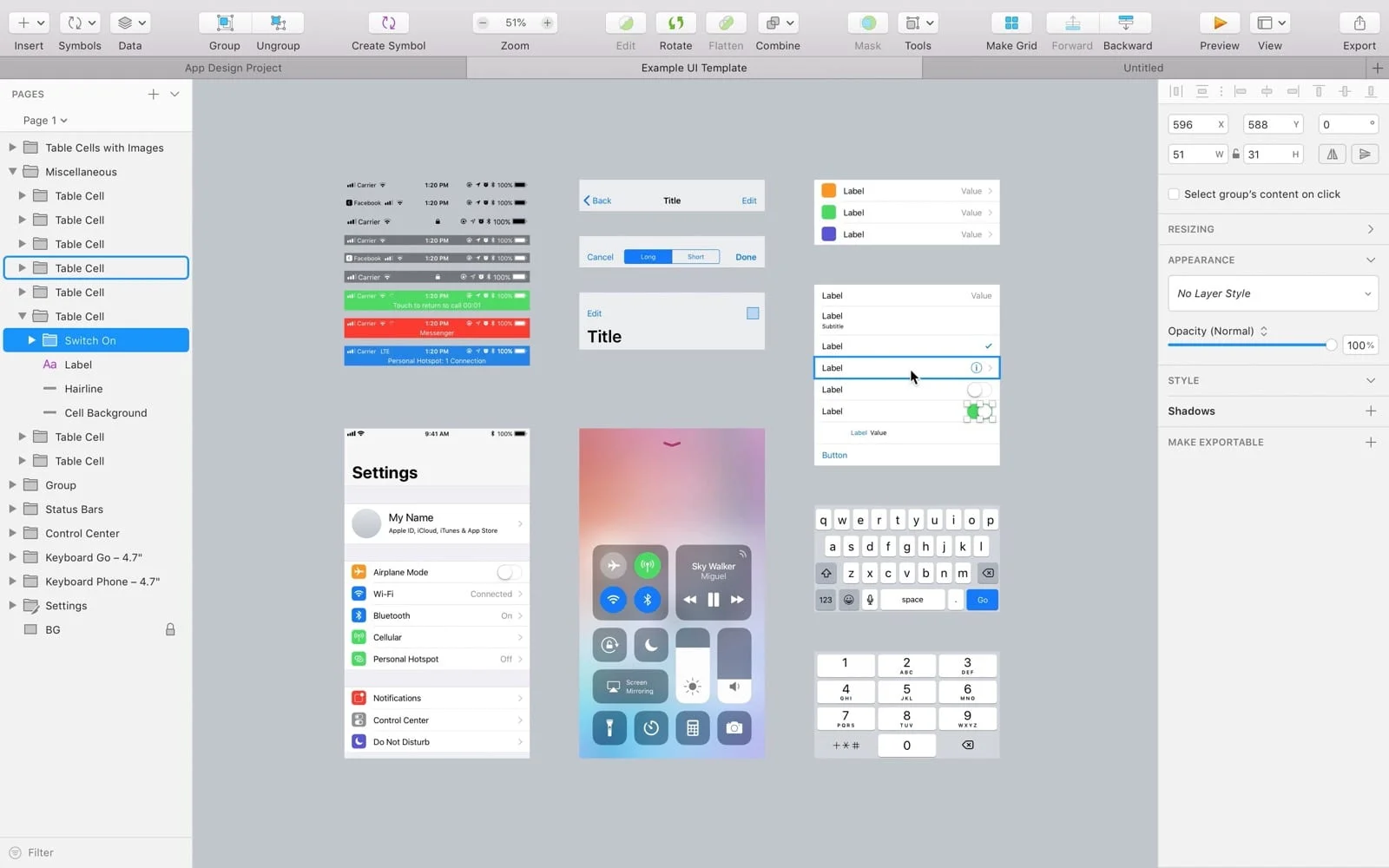This screenshot has height=868, width=1389.
Task: Zoom out with the minus button
Action: pos(483,23)
